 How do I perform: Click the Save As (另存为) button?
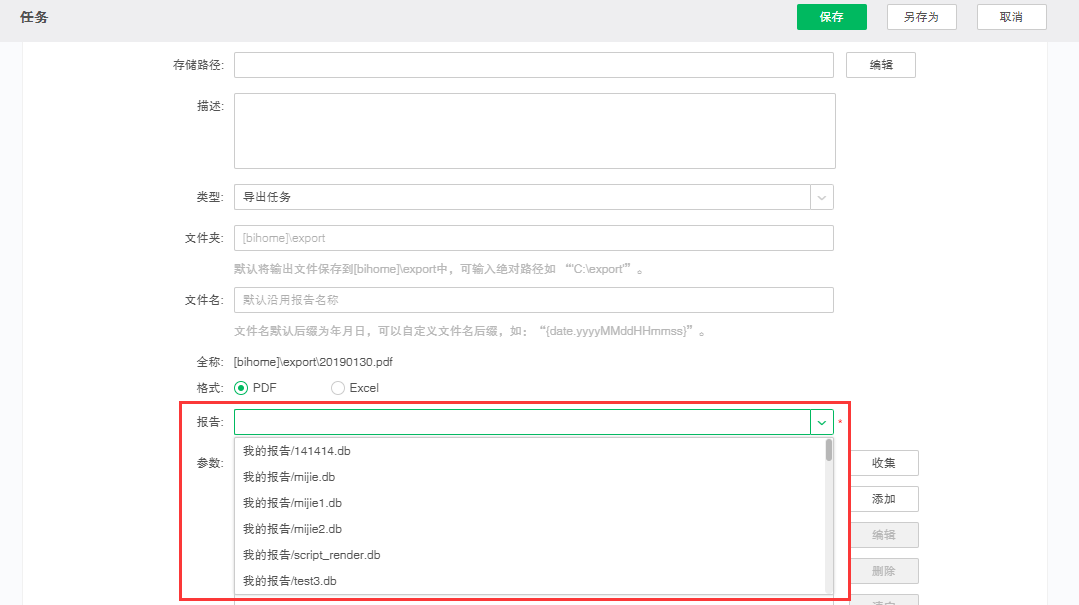[921, 17]
